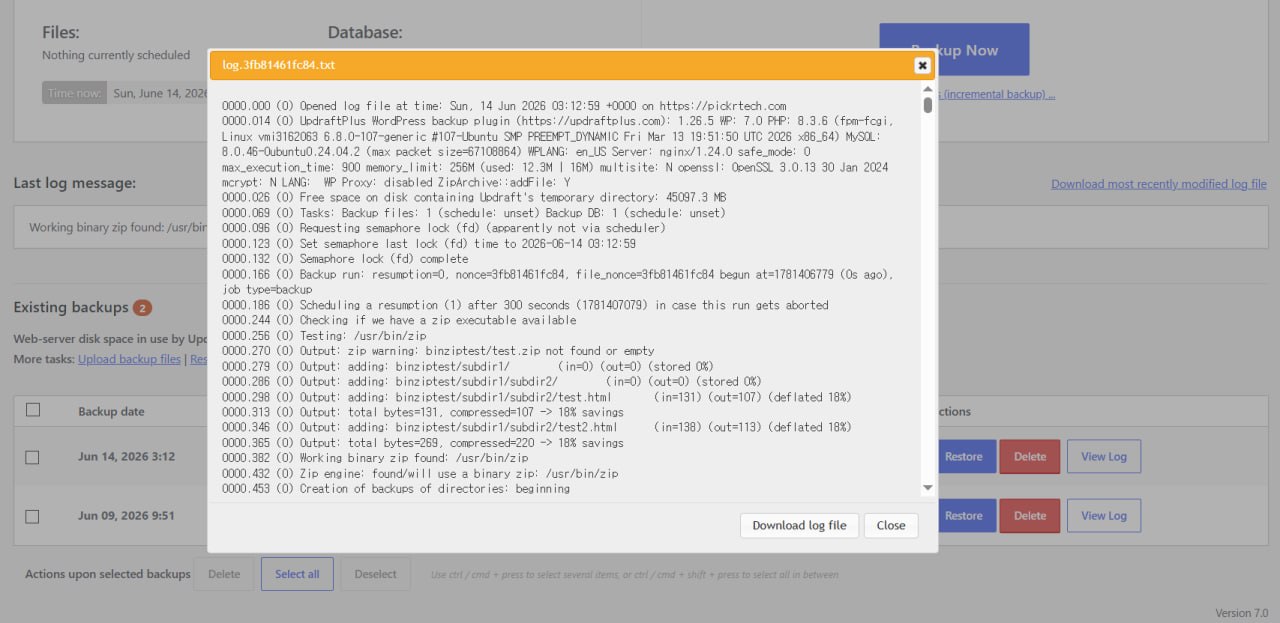The image size is (1280, 623).
Task: Click the 'total bytes=269, compressed=220' log line
Action: [423, 443]
